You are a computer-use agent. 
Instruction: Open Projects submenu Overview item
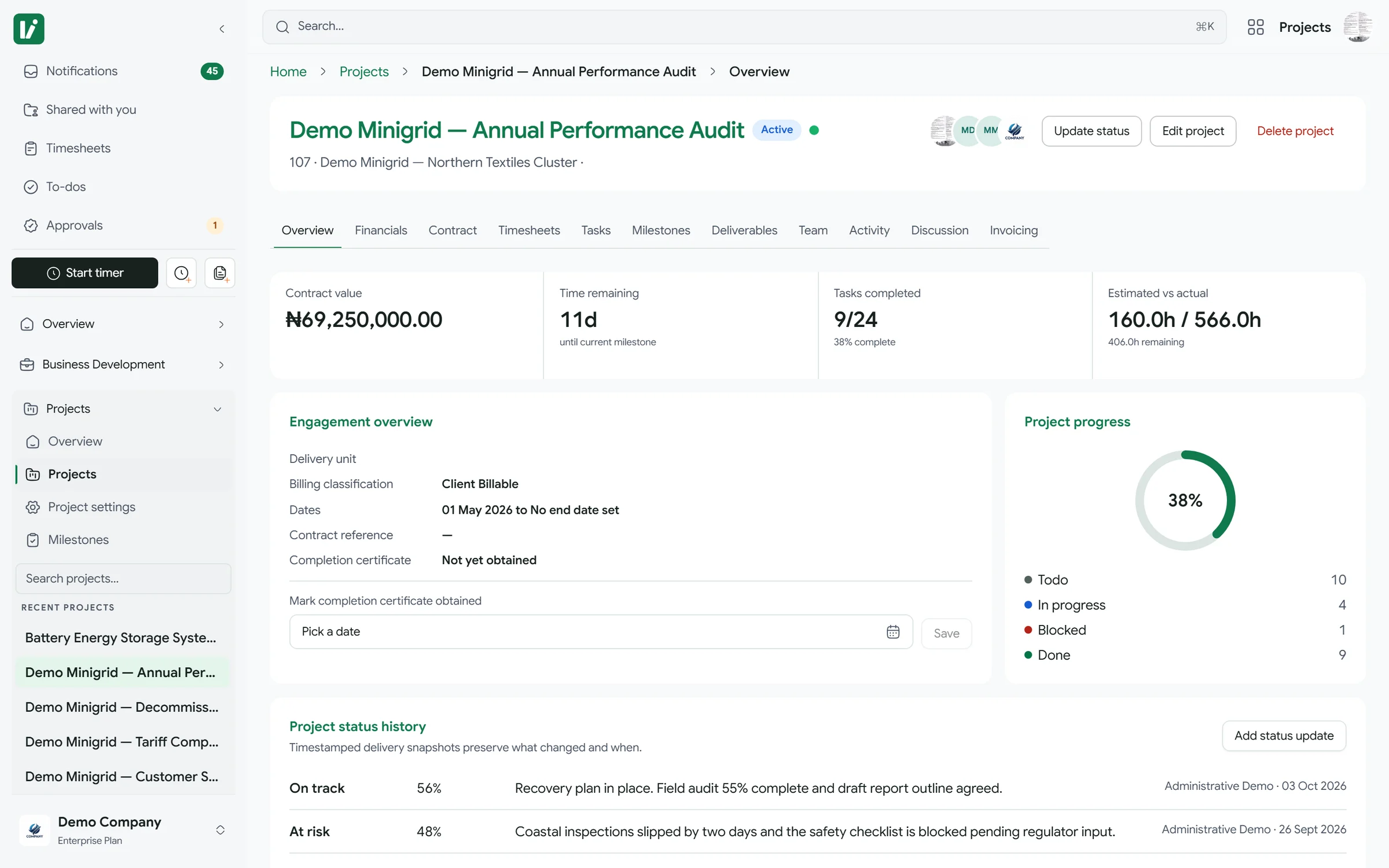click(x=123, y=442)
